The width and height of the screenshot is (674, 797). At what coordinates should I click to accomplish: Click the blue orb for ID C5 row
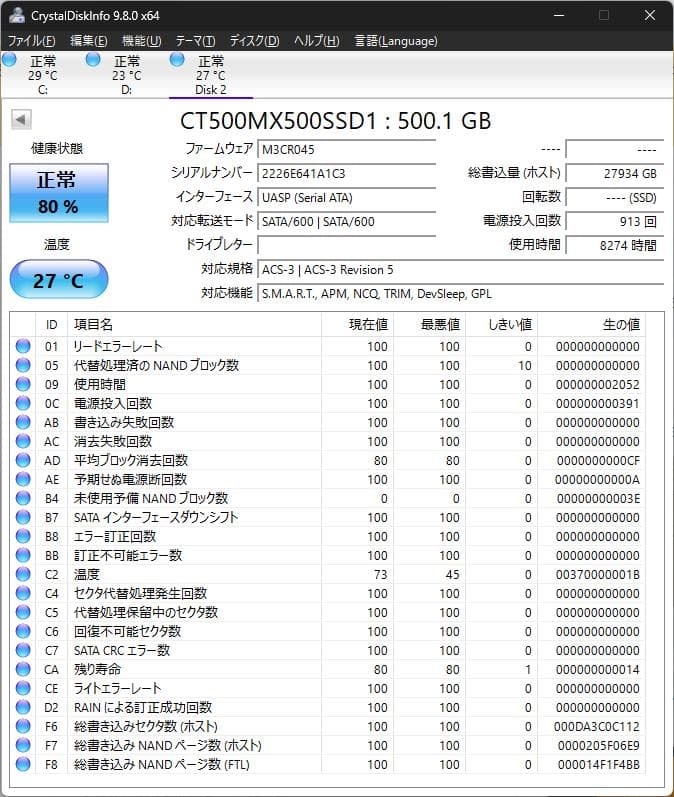coord(23,612)
